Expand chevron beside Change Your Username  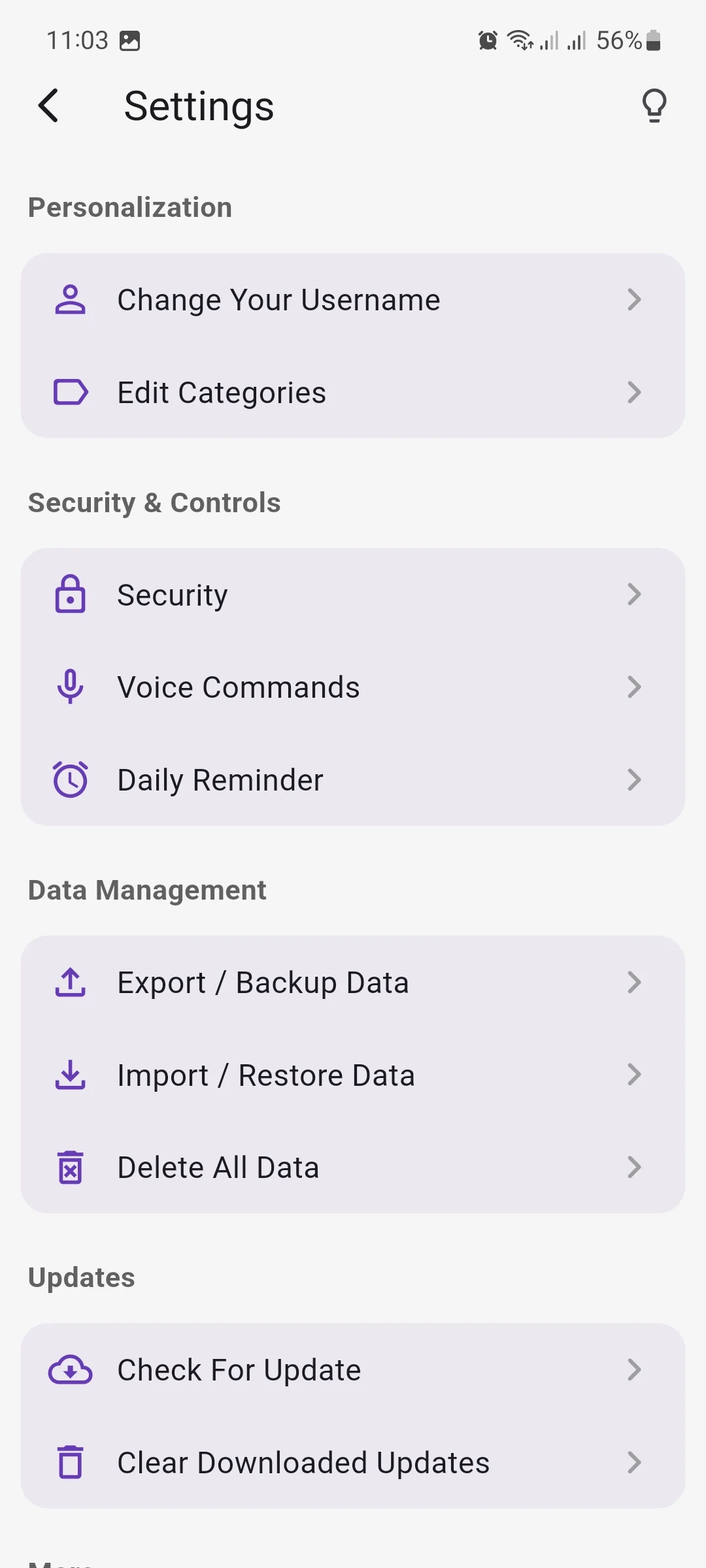pyautogui.click(x=633, y=300)
